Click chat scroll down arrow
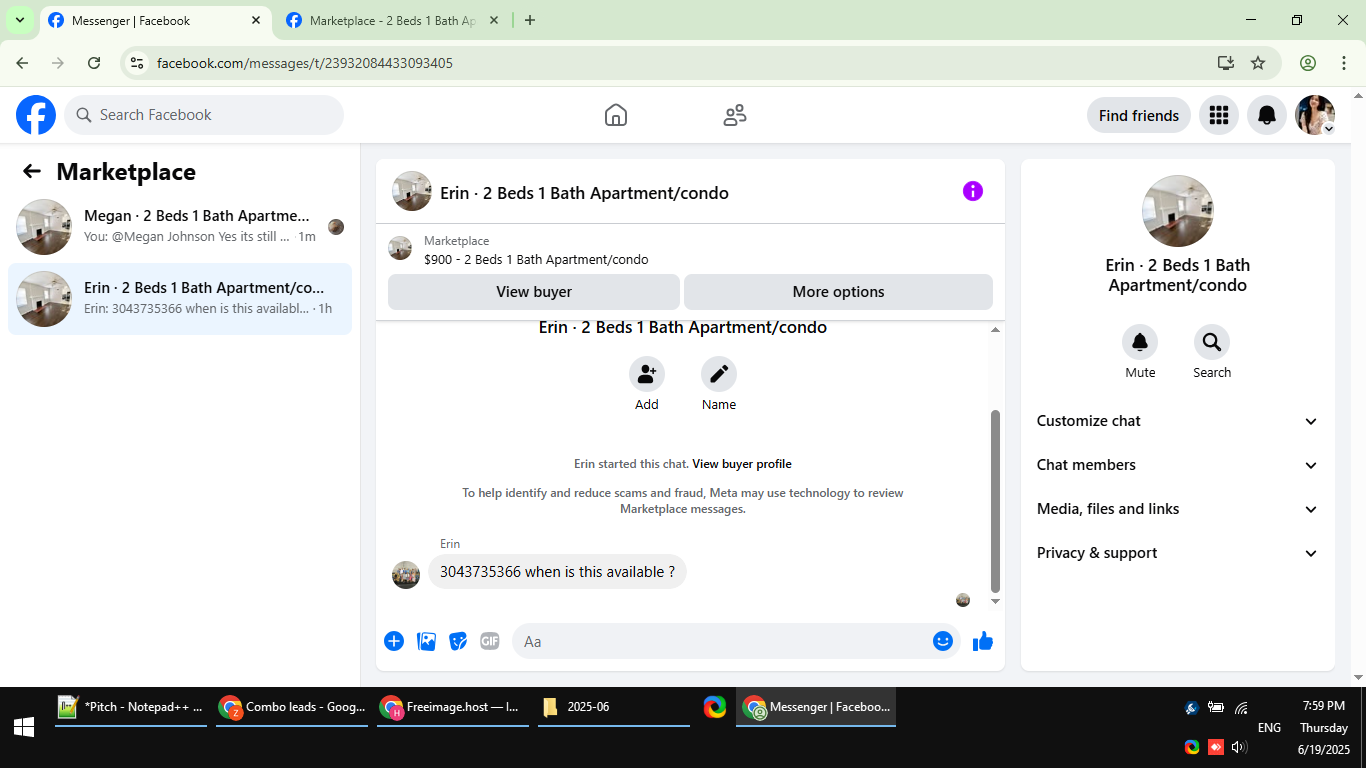This screenshot has width=1366, height=768. pos(995,602)
